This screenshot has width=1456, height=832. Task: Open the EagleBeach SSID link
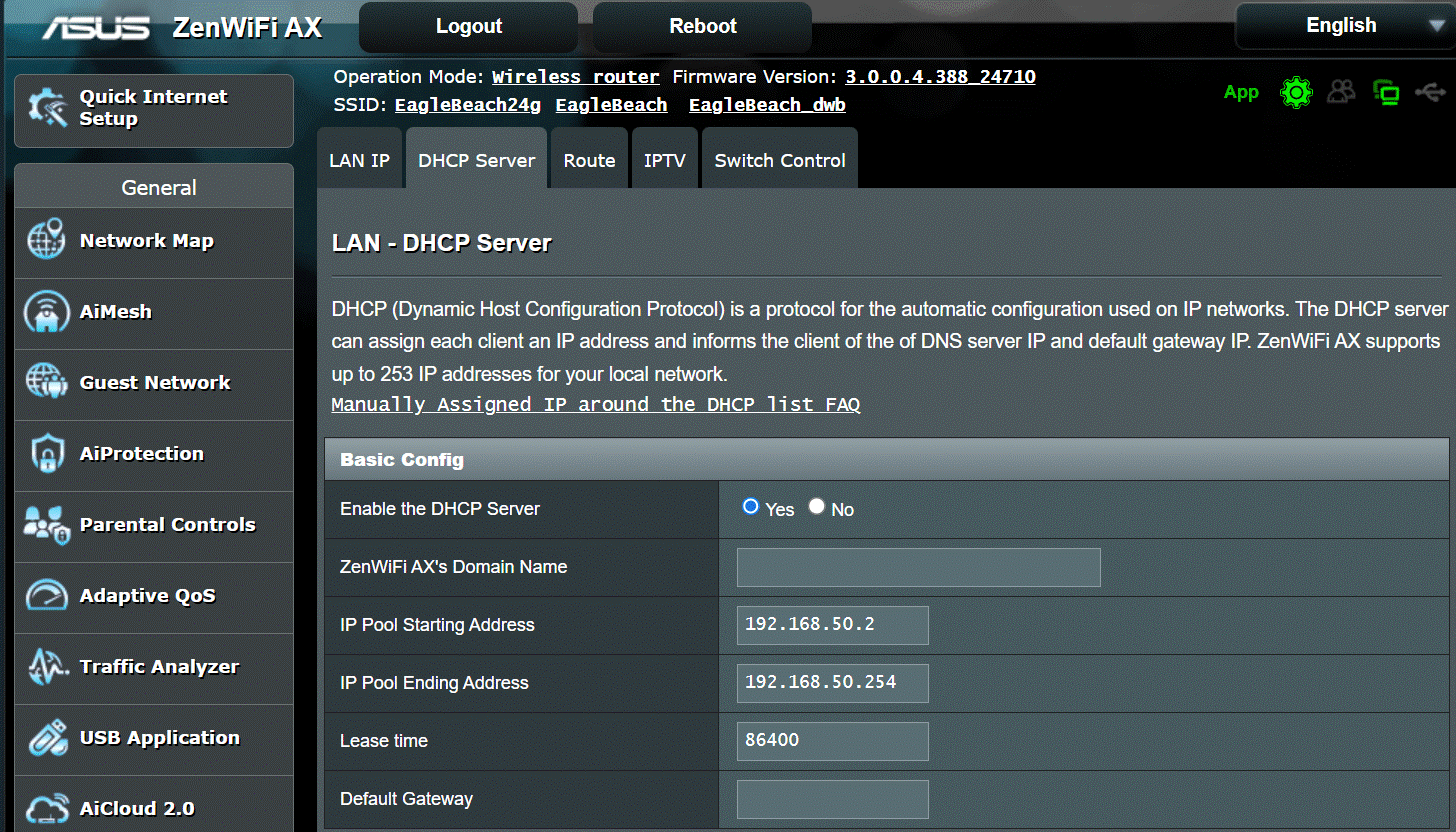(611, 105)
